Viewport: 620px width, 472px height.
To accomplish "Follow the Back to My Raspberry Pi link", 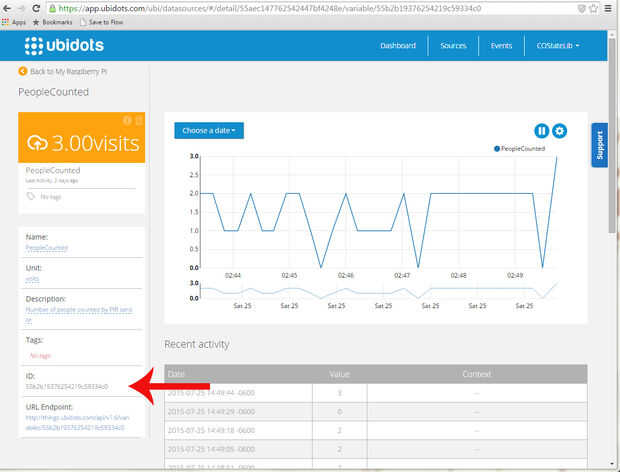I will coord(68,72).
